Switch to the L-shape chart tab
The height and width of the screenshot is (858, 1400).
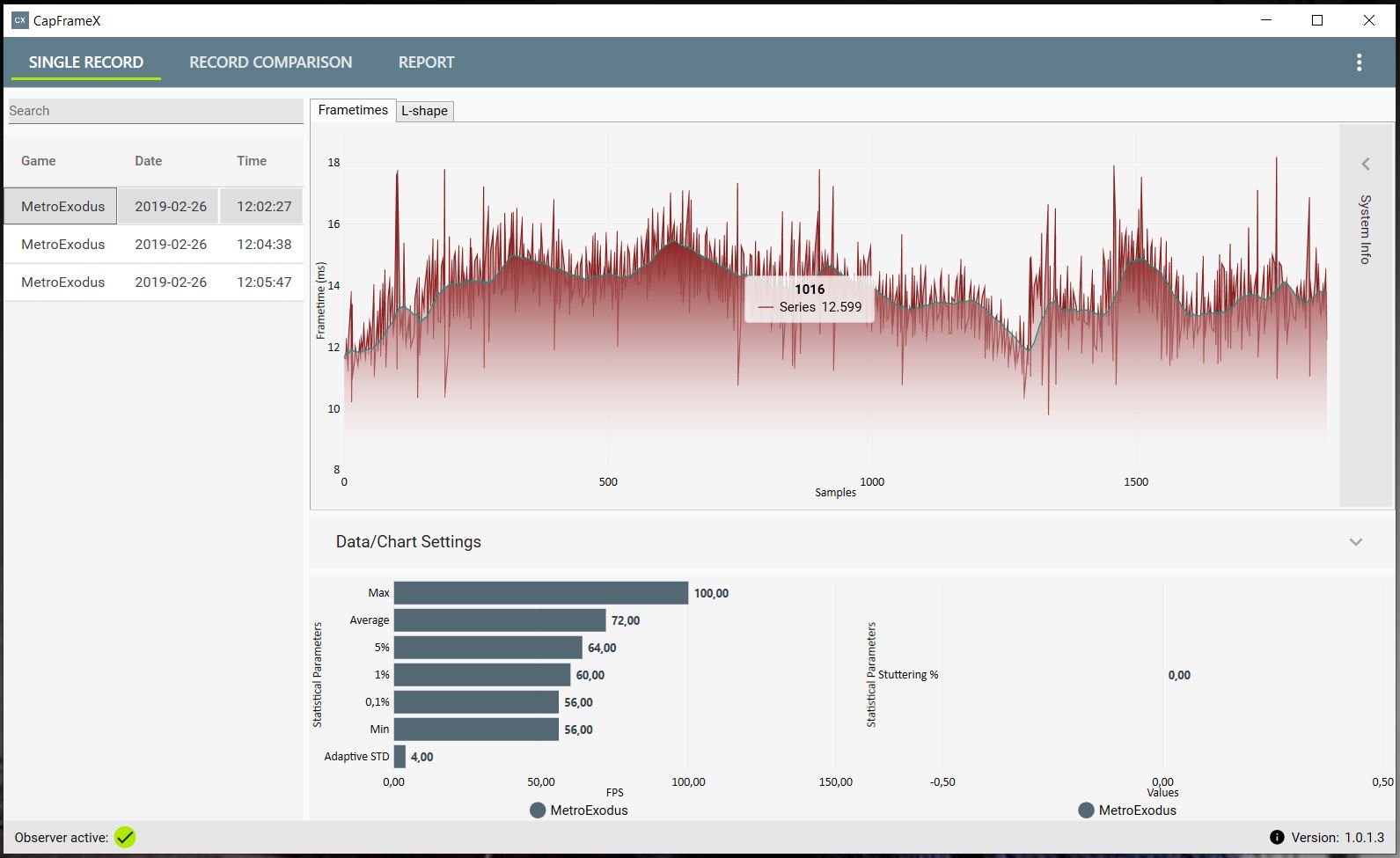point(424,111)
